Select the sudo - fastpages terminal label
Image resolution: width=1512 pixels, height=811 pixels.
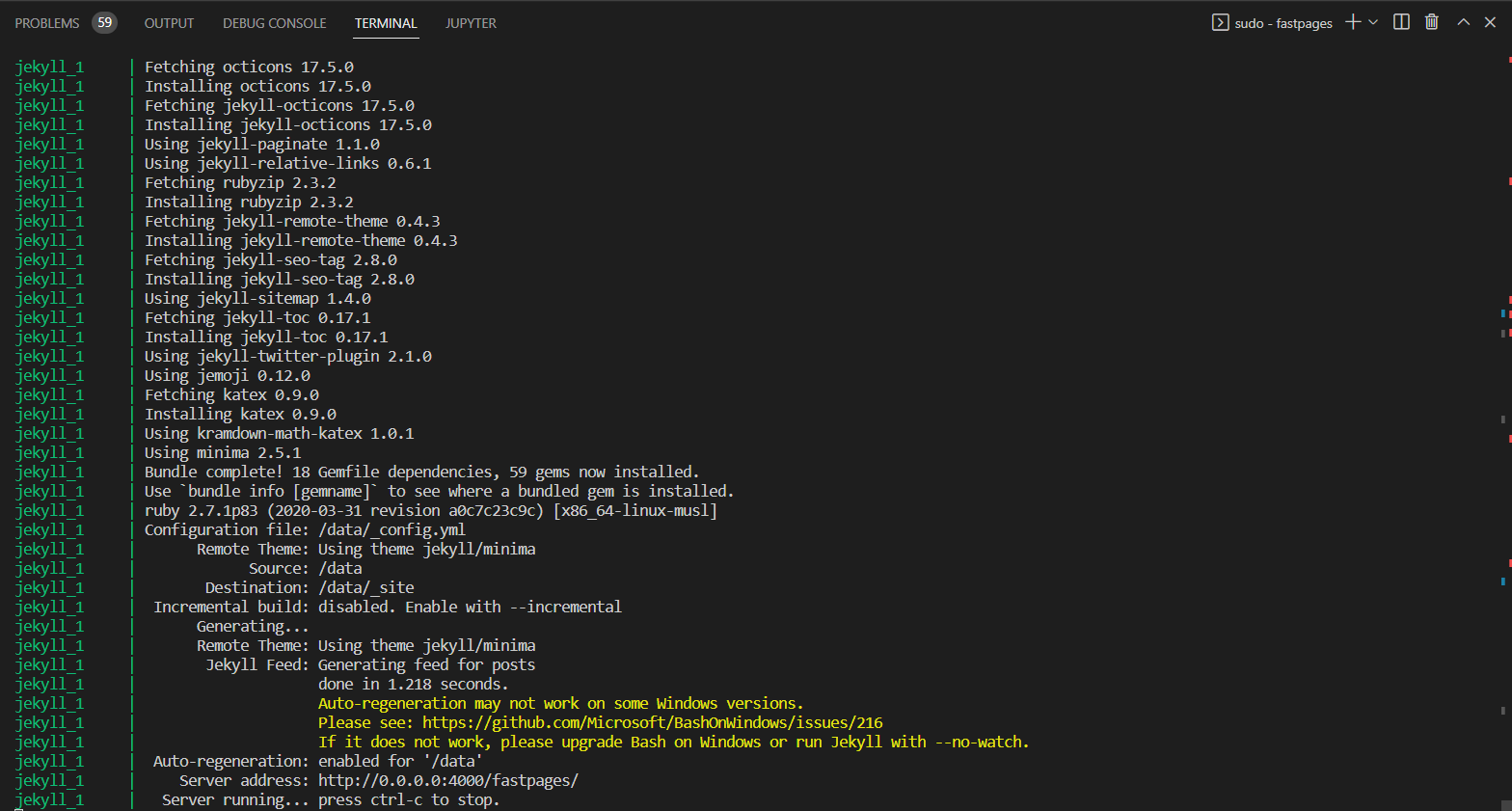coord(1282,23)
